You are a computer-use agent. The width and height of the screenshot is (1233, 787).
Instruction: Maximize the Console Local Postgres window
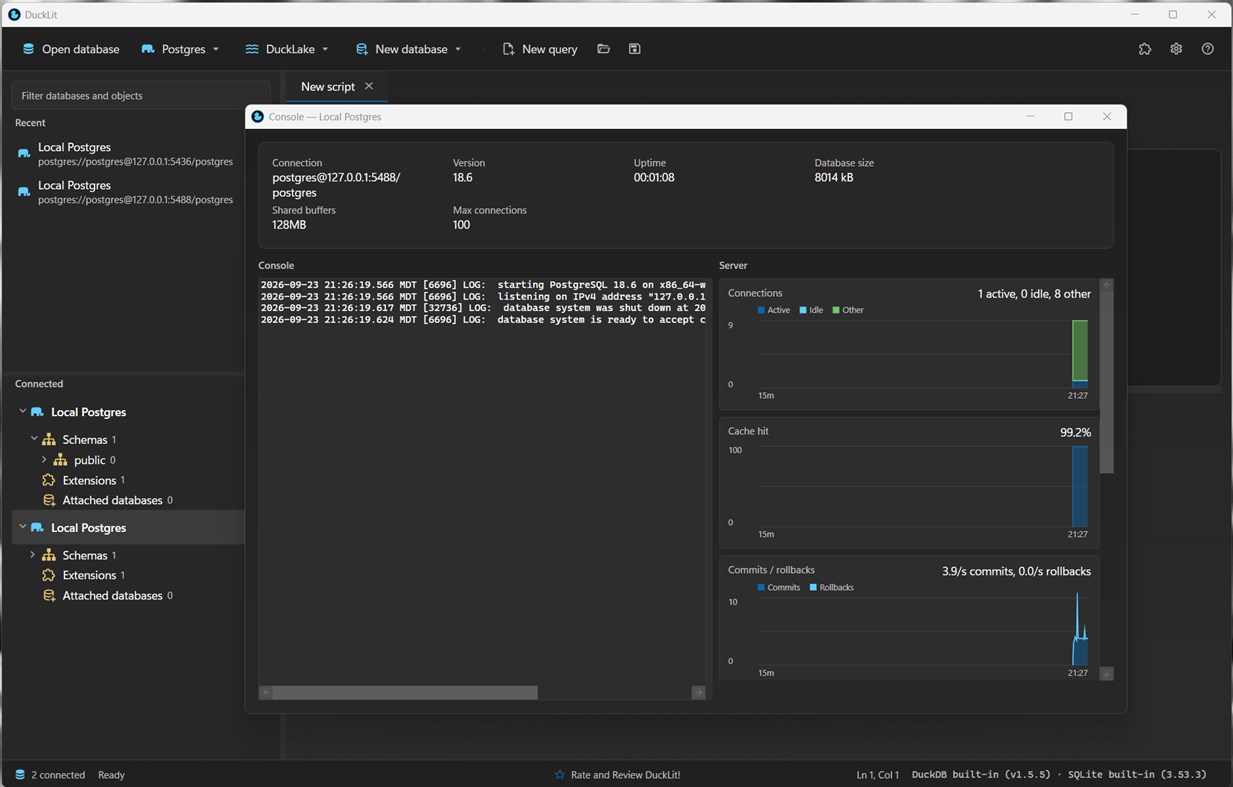pos(1068,117)
